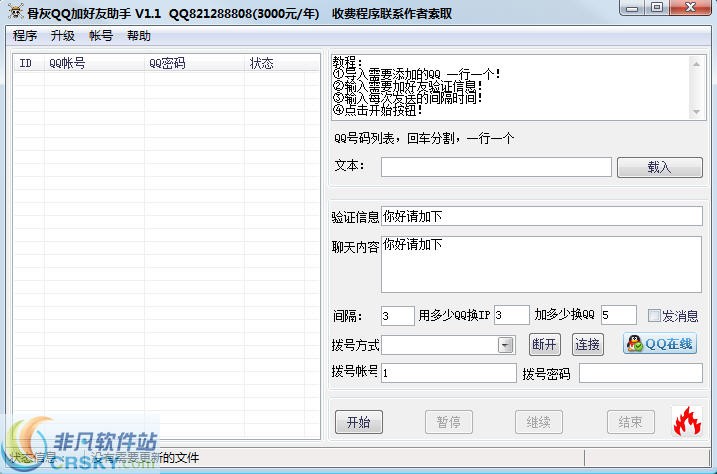Click the QQ号码列表 instruction label

pos(424,138)
